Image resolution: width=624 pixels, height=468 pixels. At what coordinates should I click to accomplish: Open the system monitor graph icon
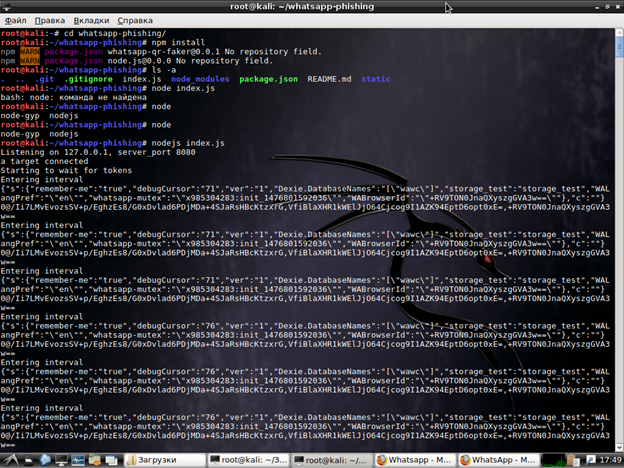click(78, 460)
